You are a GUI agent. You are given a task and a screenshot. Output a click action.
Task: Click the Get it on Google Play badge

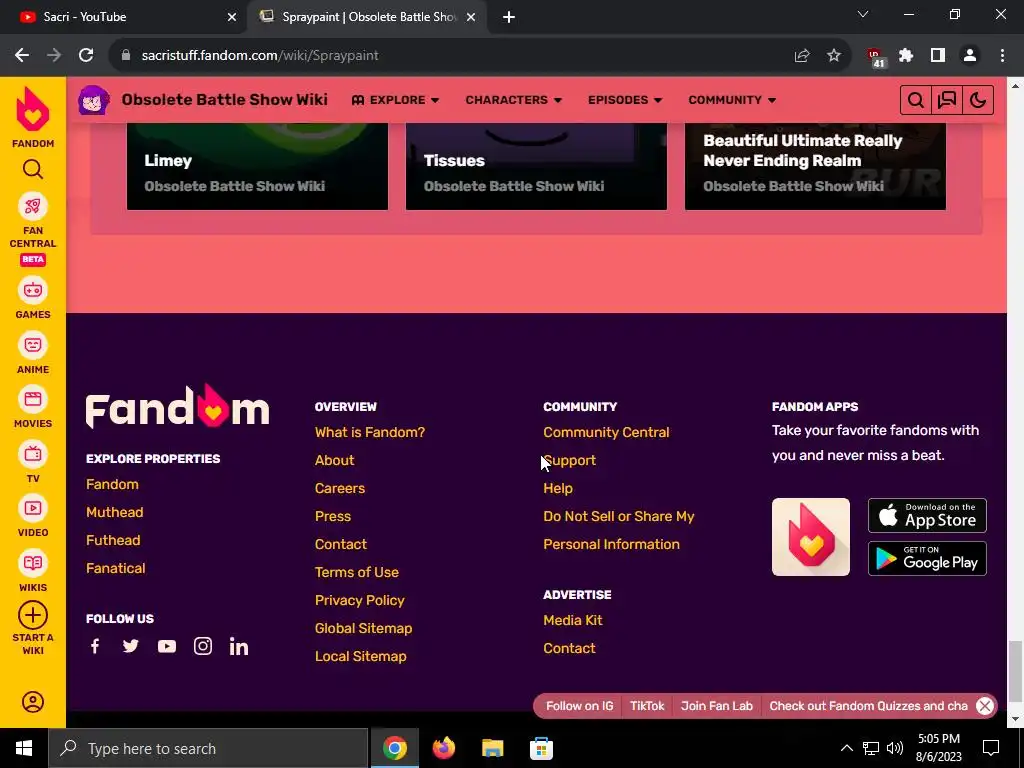point(927,558)
